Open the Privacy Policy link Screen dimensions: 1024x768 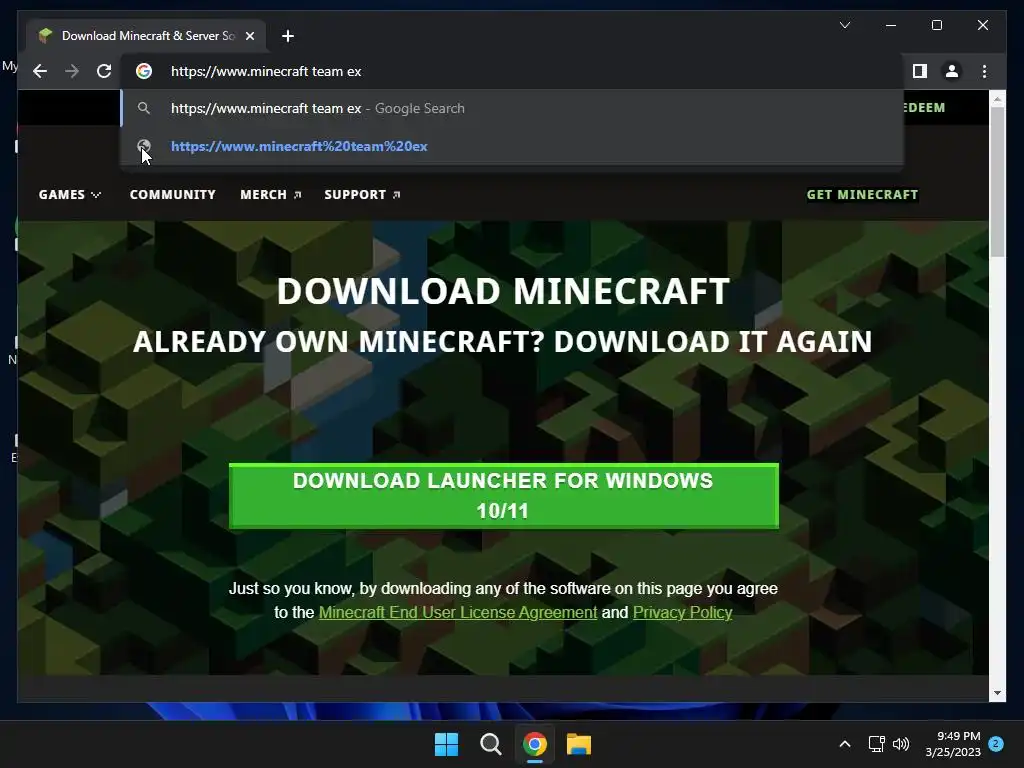pyautogui.click(x=682, y=613)
